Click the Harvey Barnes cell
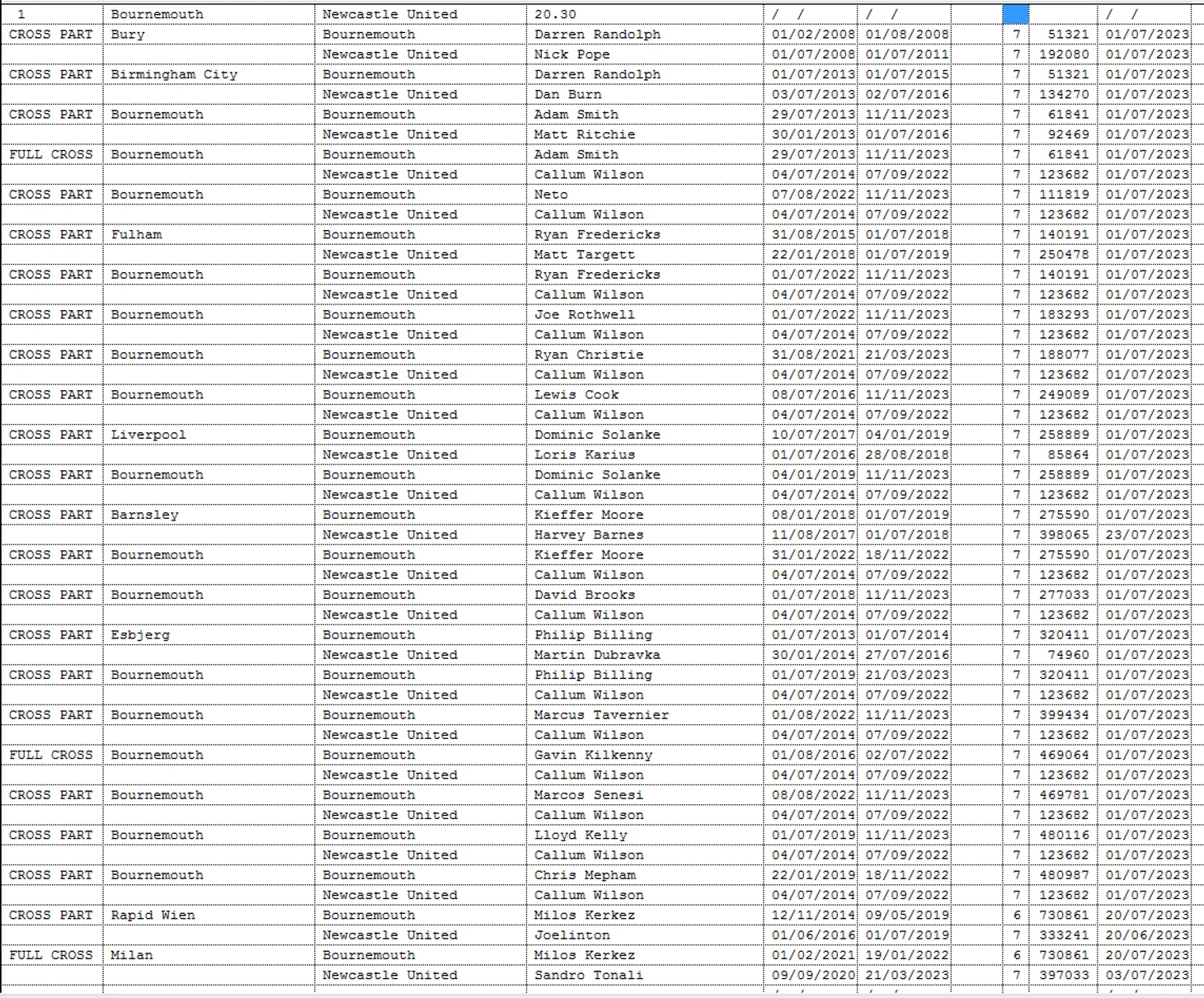The image size is (1204, 998). pos(645,535)
